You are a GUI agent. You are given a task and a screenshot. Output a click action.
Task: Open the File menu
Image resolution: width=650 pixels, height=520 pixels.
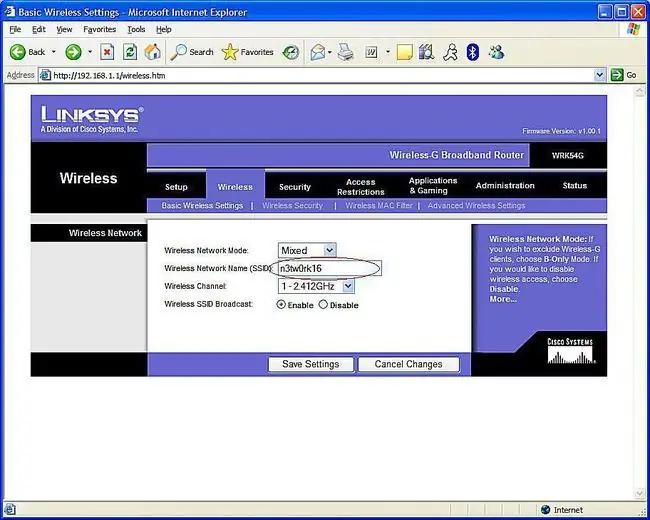15,29
